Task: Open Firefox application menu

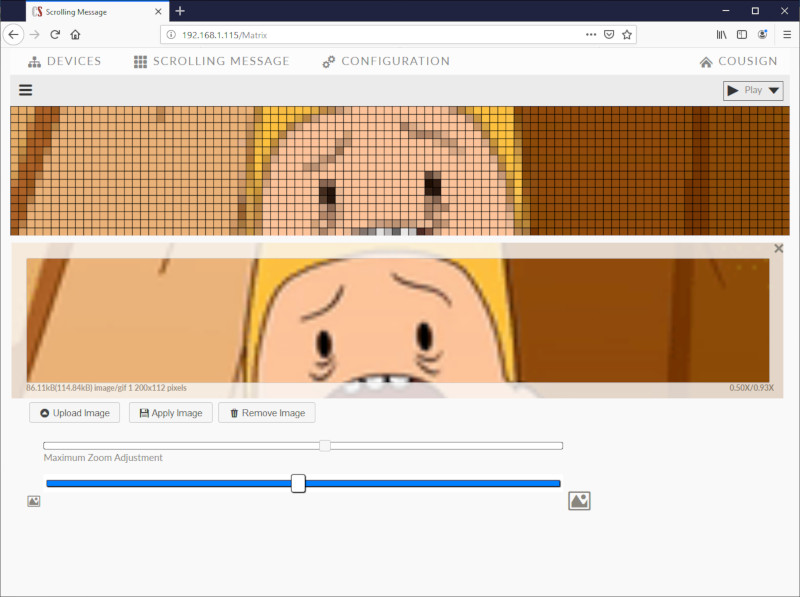Action: (786, 34)
